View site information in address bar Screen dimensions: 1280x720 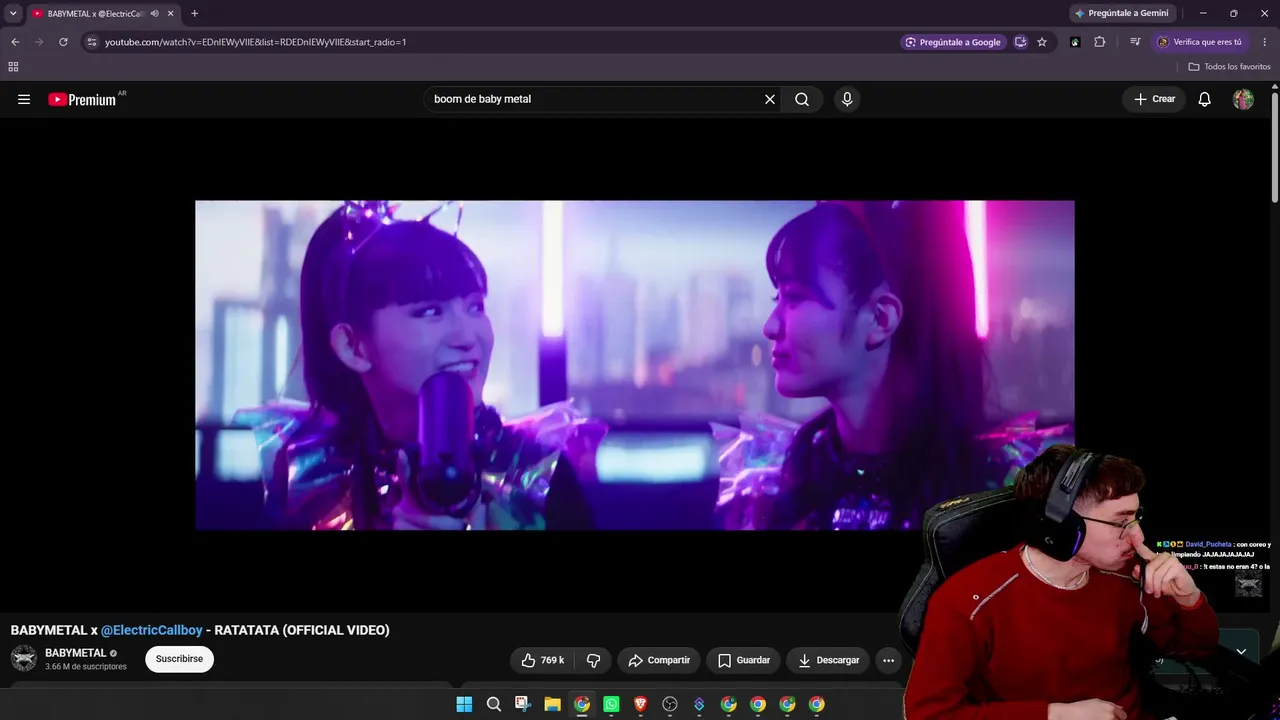pyautogui.click(x=92, y=42)
